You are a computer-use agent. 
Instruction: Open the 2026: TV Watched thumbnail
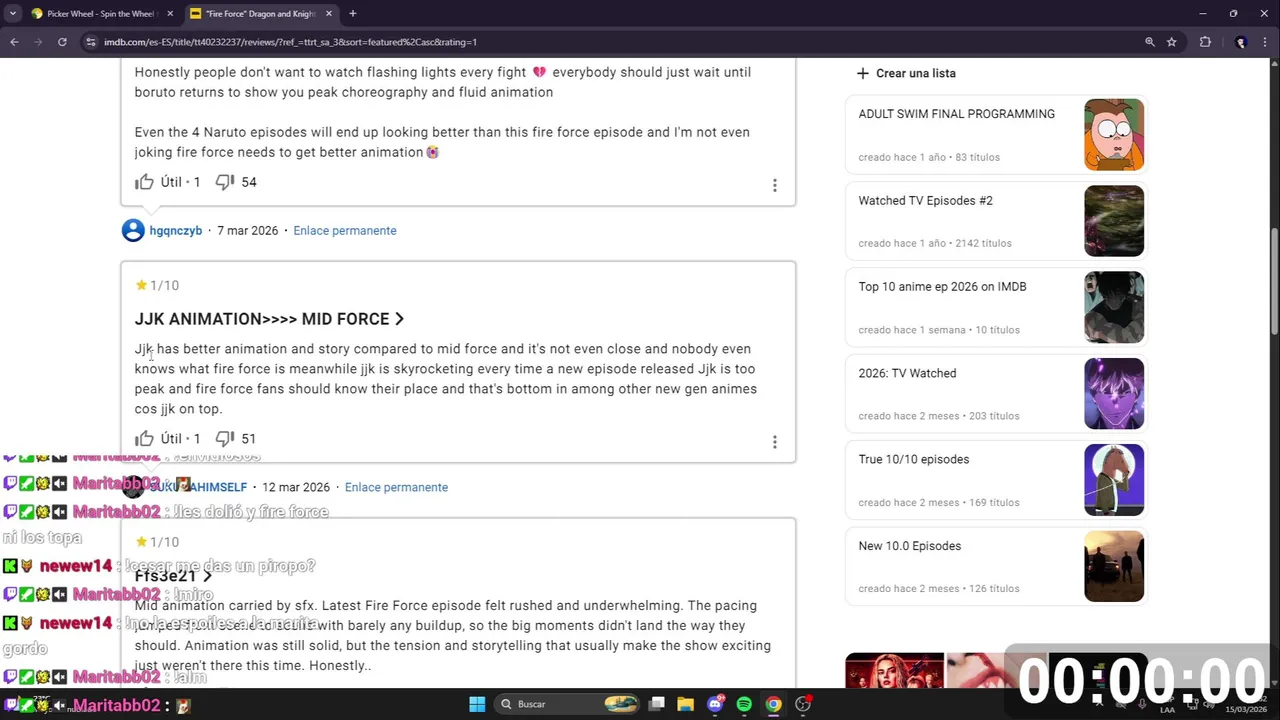[x=1114, y=394]
